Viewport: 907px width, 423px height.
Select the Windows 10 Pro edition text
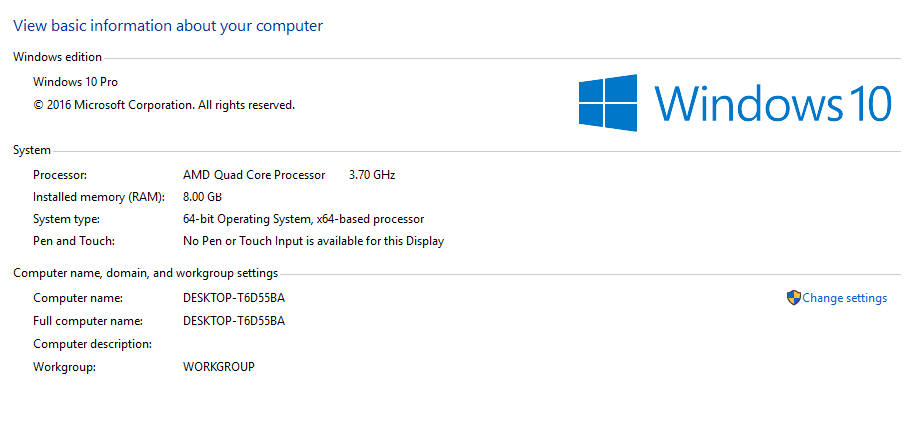[x=75, y=82]
